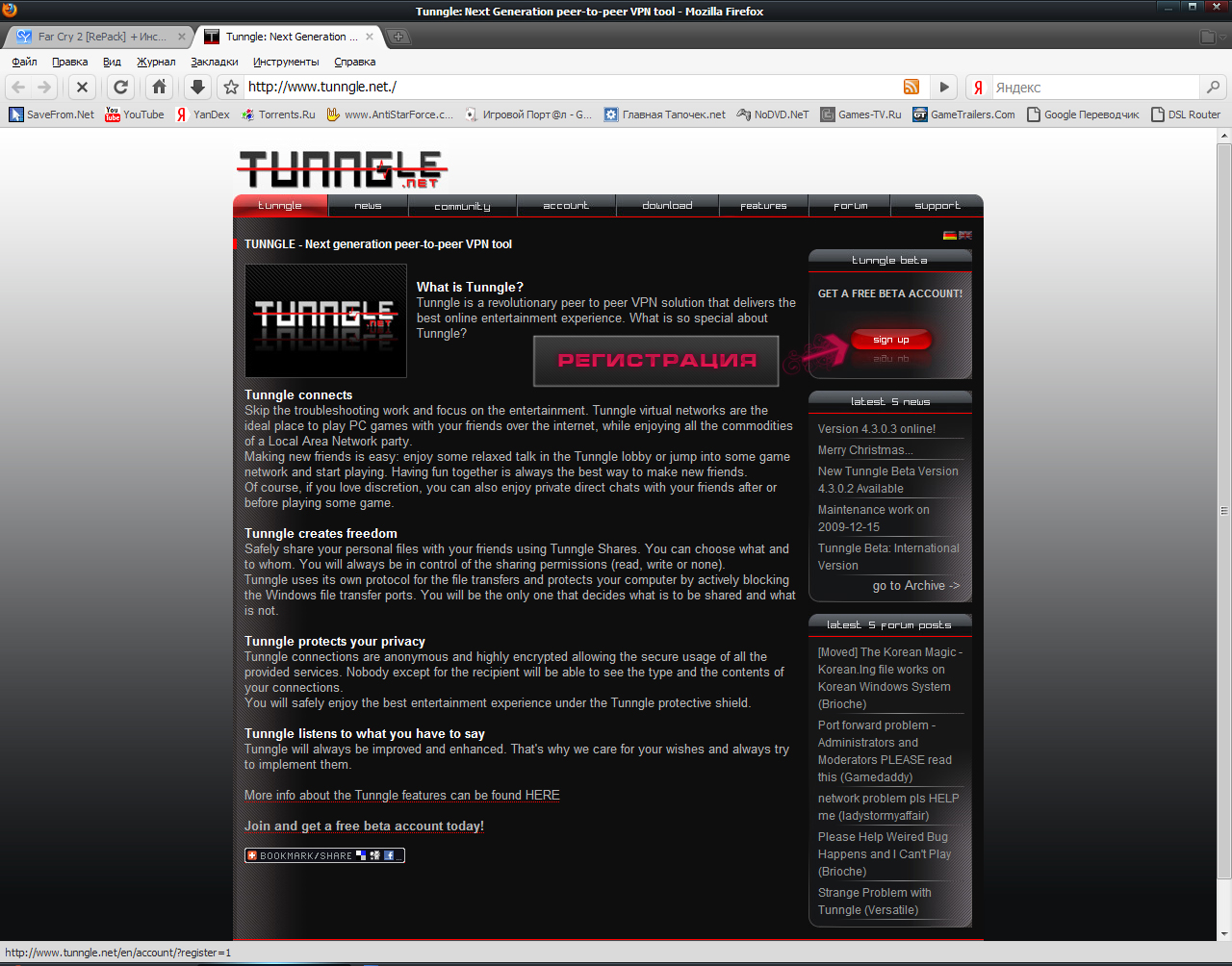The image size is (1232, 966).
Task: Open a new tab with the plus button
Action: 399,37
